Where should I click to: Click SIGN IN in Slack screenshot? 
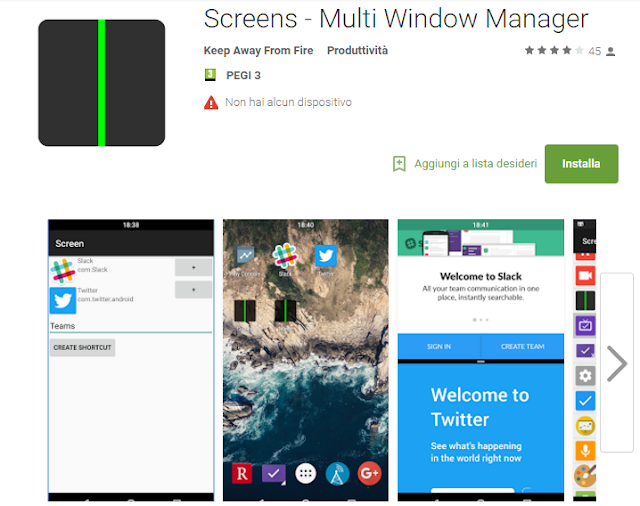click(x=439, y=346)
